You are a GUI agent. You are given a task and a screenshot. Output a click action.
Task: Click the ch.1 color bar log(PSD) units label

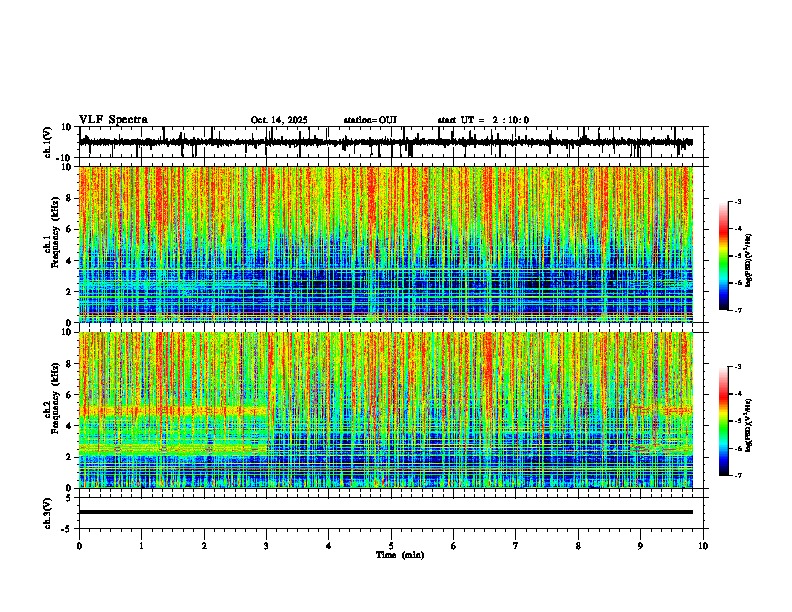(749, 261)
